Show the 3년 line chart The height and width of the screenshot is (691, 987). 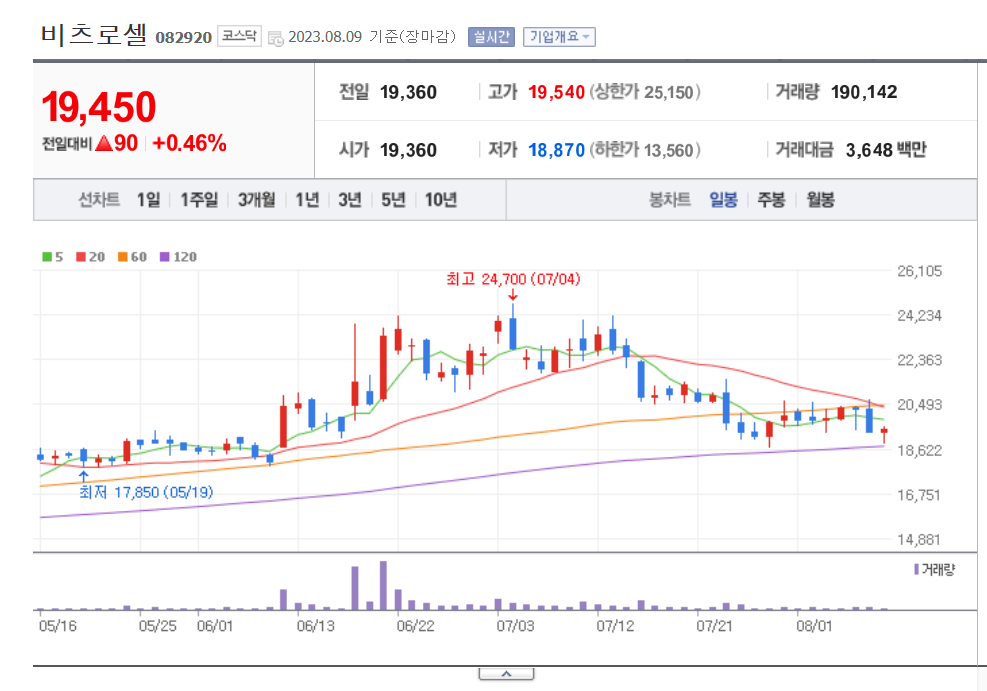350,200
